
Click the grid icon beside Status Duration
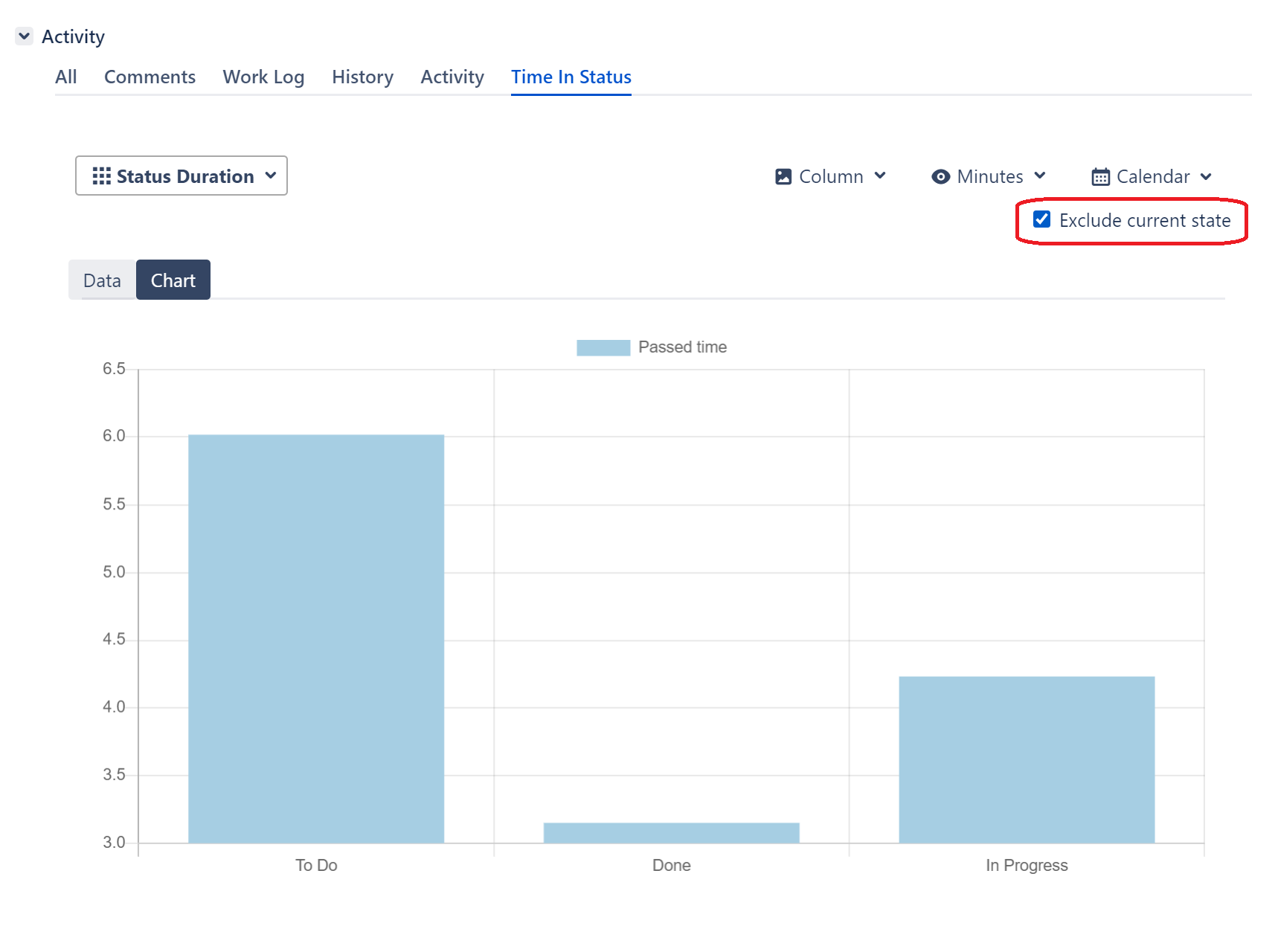tap(101, 176)
